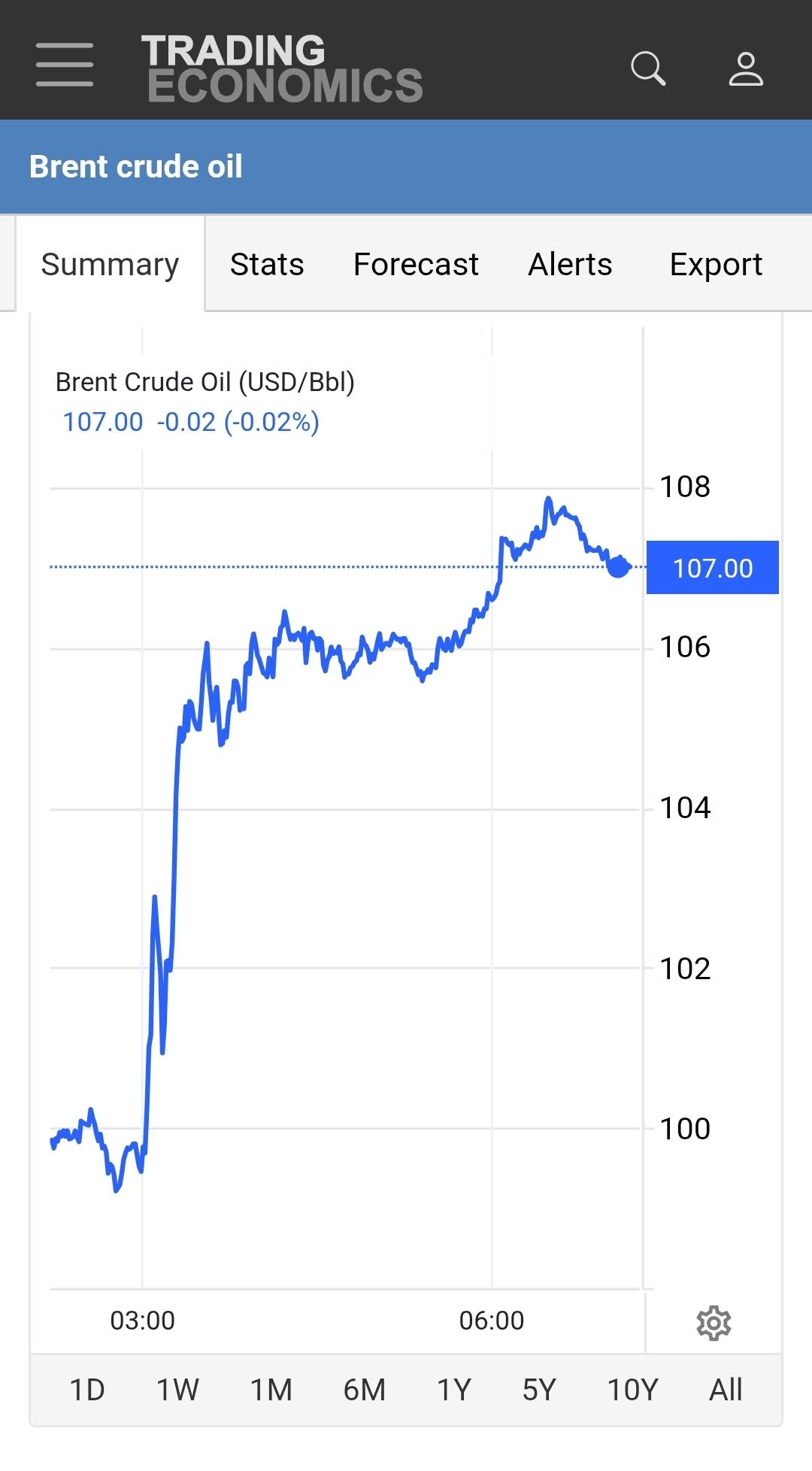The height and width of the screenshot is (1471, 812).
Task: Show the 1M time range
Action: pyautogui.click(x=271, y=1390)
